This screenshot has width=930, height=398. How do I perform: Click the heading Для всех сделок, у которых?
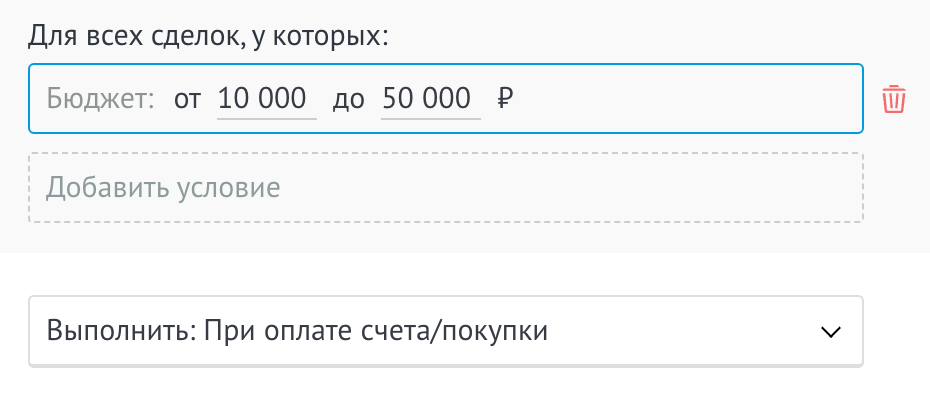tap(208, 37)
